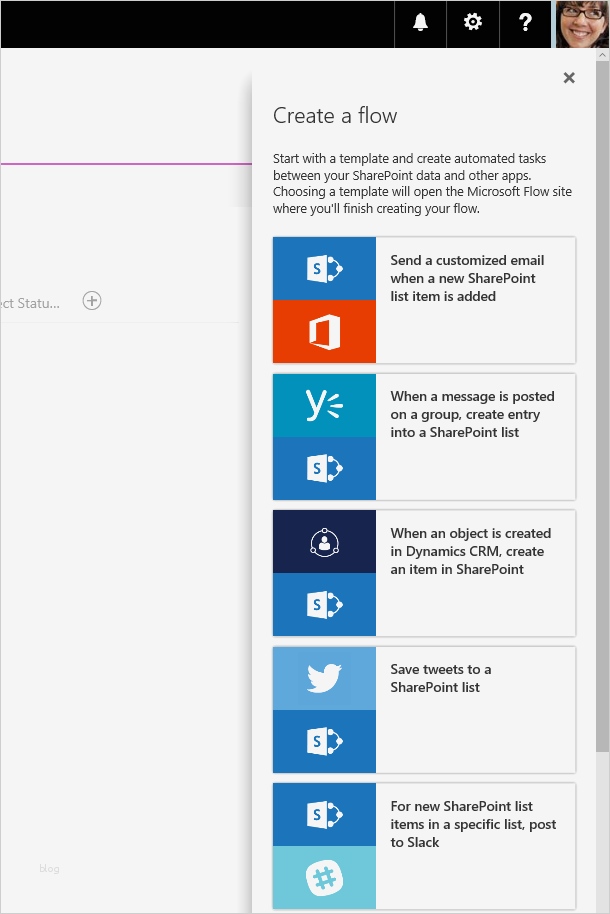Screen dimensions: 610x914
Task: Open the help question mark
Action: pyautogui.click(x=525, y=23)
